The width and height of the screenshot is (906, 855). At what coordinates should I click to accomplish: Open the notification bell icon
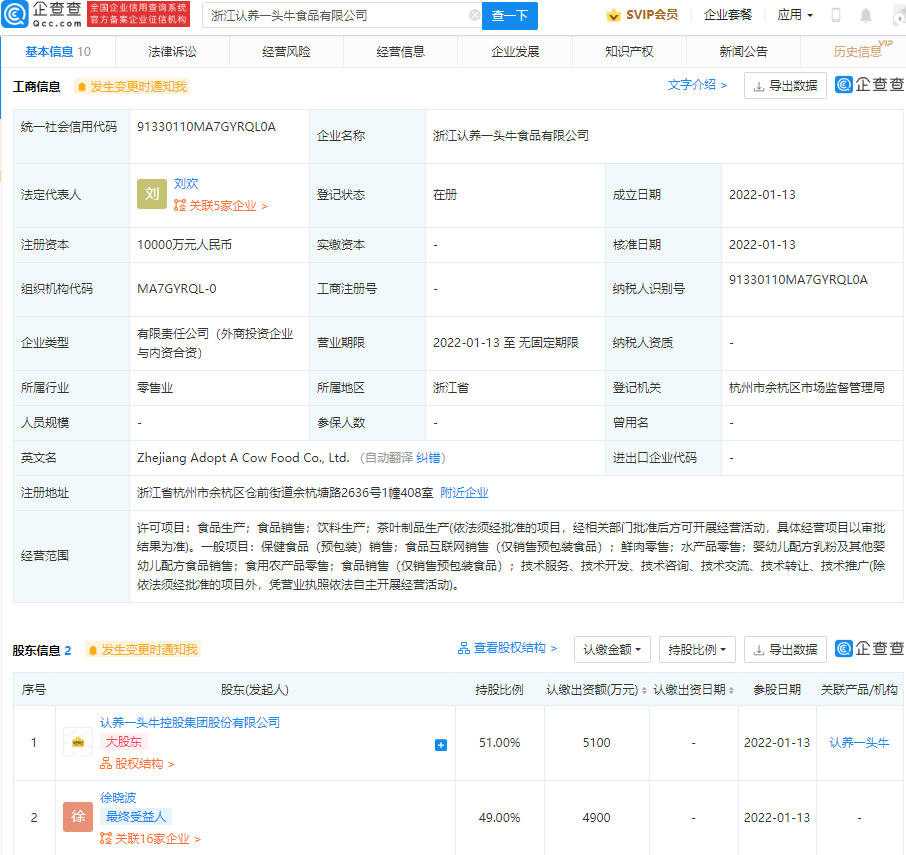point(866,15)
